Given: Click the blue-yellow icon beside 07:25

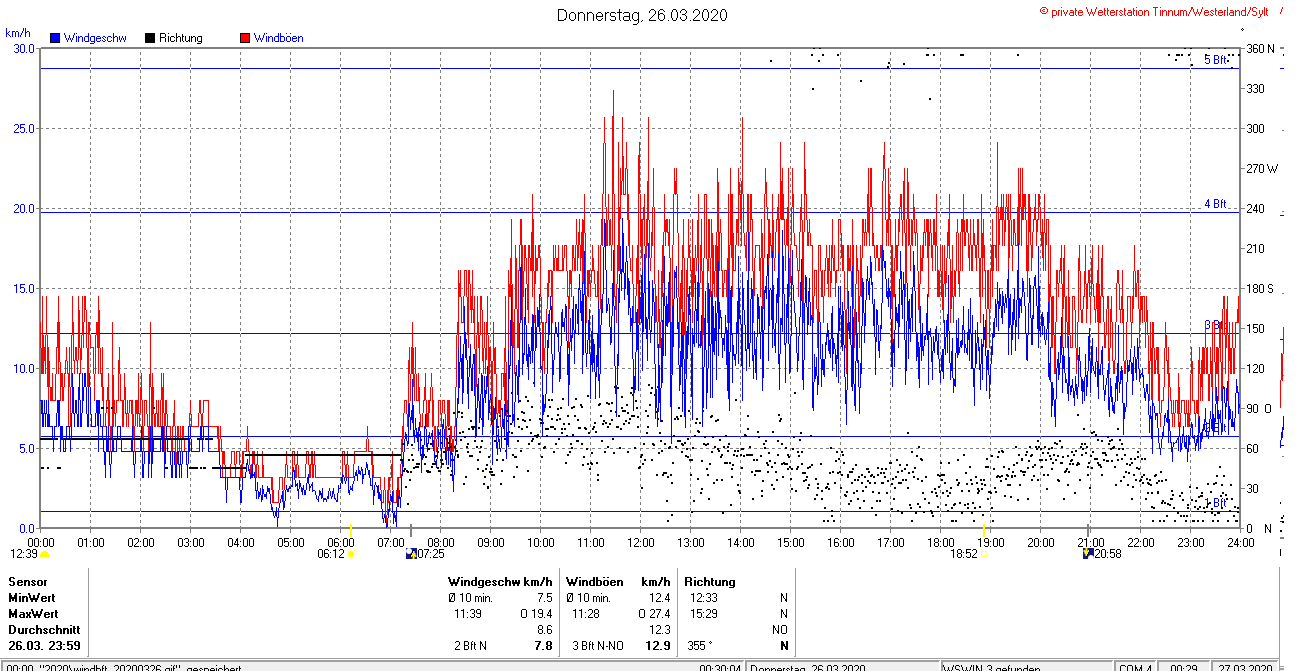Looking at the screenshot, I should click(410, 553).
